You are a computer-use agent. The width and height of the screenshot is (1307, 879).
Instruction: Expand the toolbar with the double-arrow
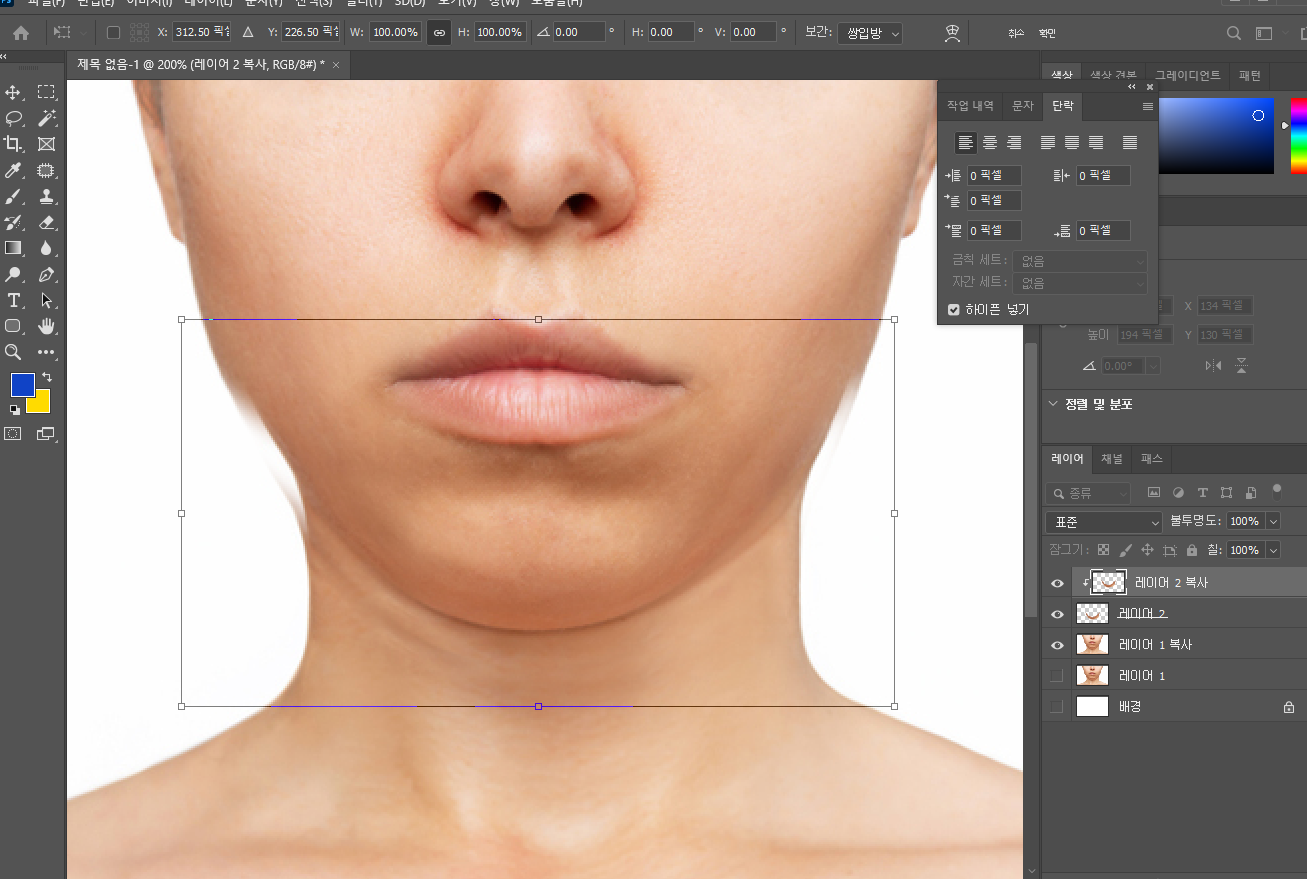(4, 56)
